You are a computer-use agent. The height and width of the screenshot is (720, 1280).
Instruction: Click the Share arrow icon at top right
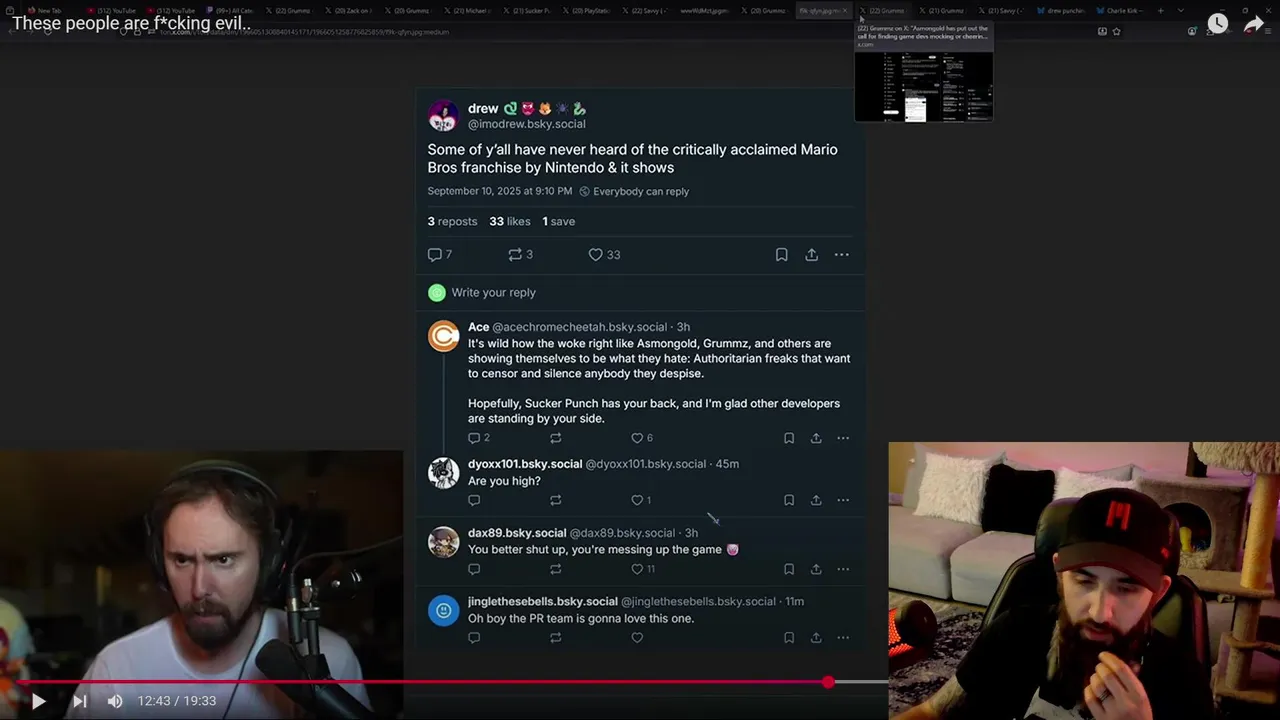(x=1254, y=24)
